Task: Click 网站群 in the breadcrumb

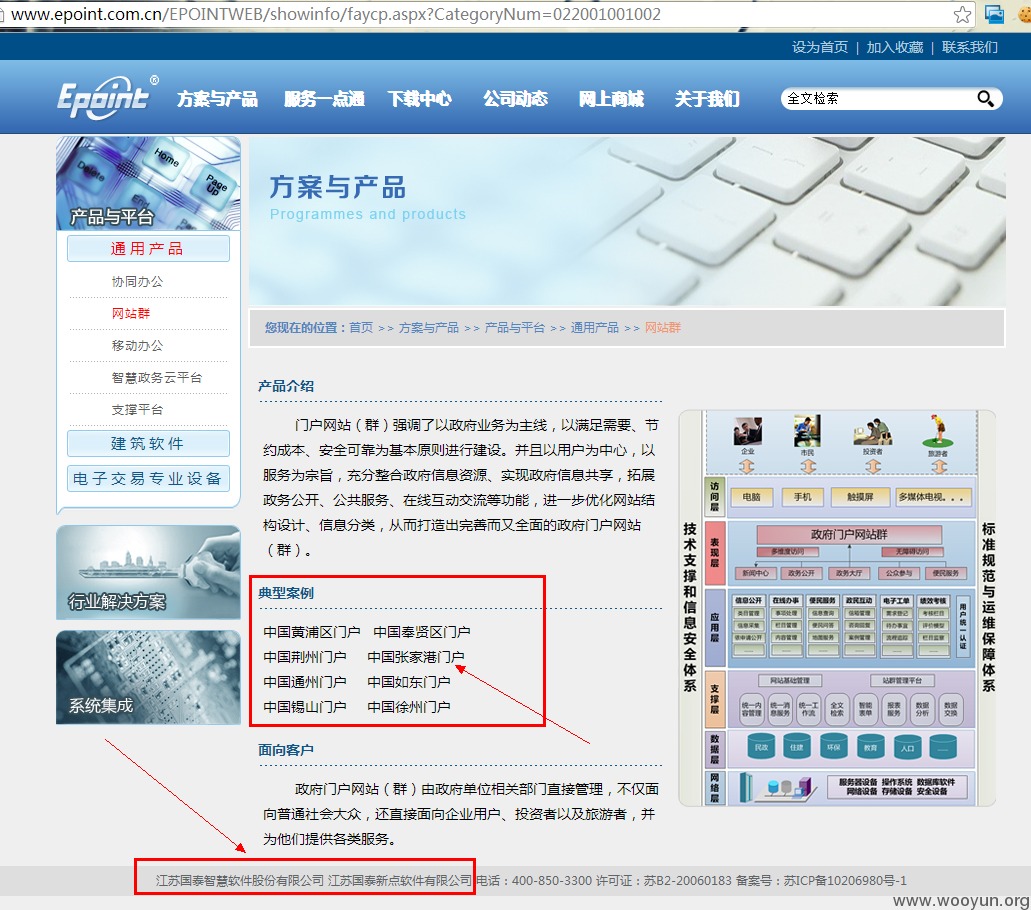Action: click(663, 327)
